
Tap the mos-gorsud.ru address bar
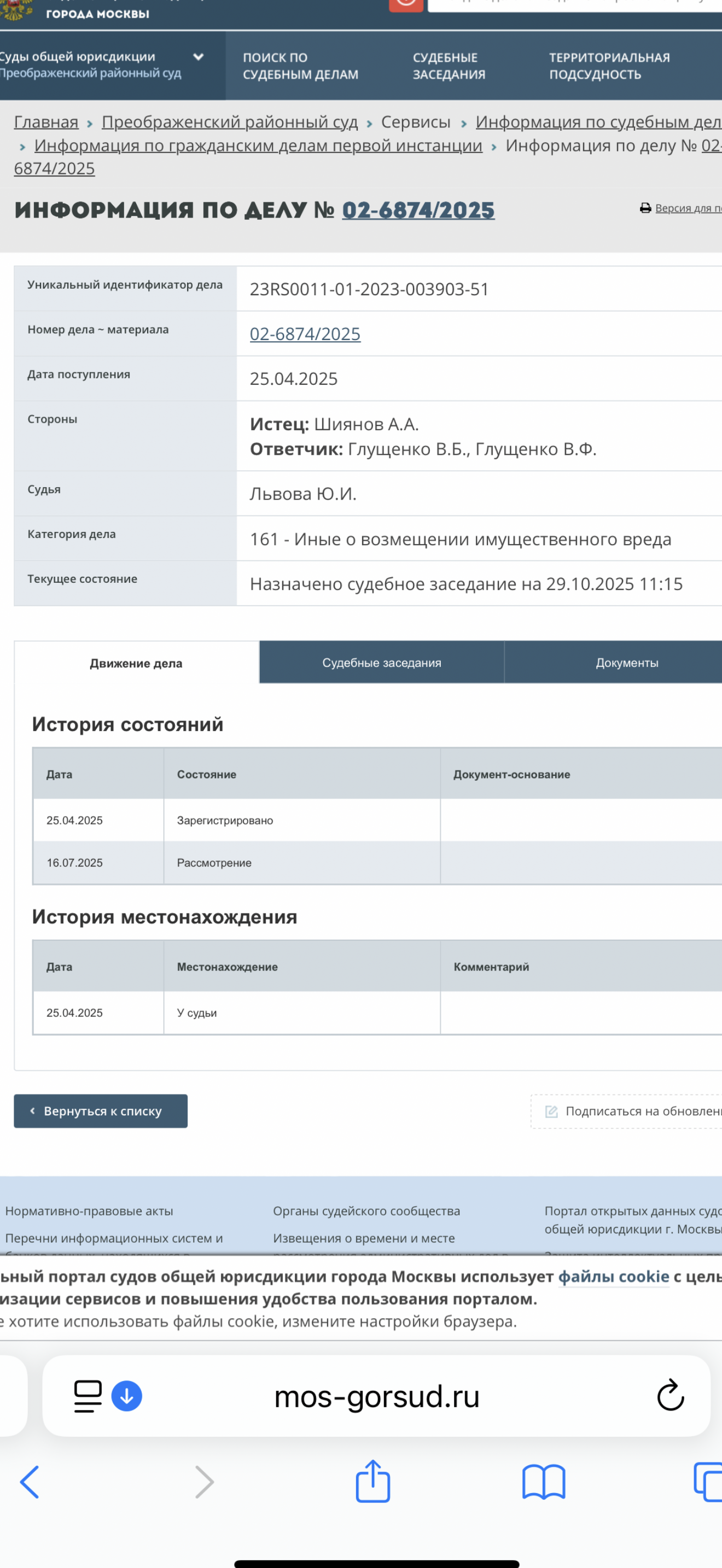tap(377, 1396)
